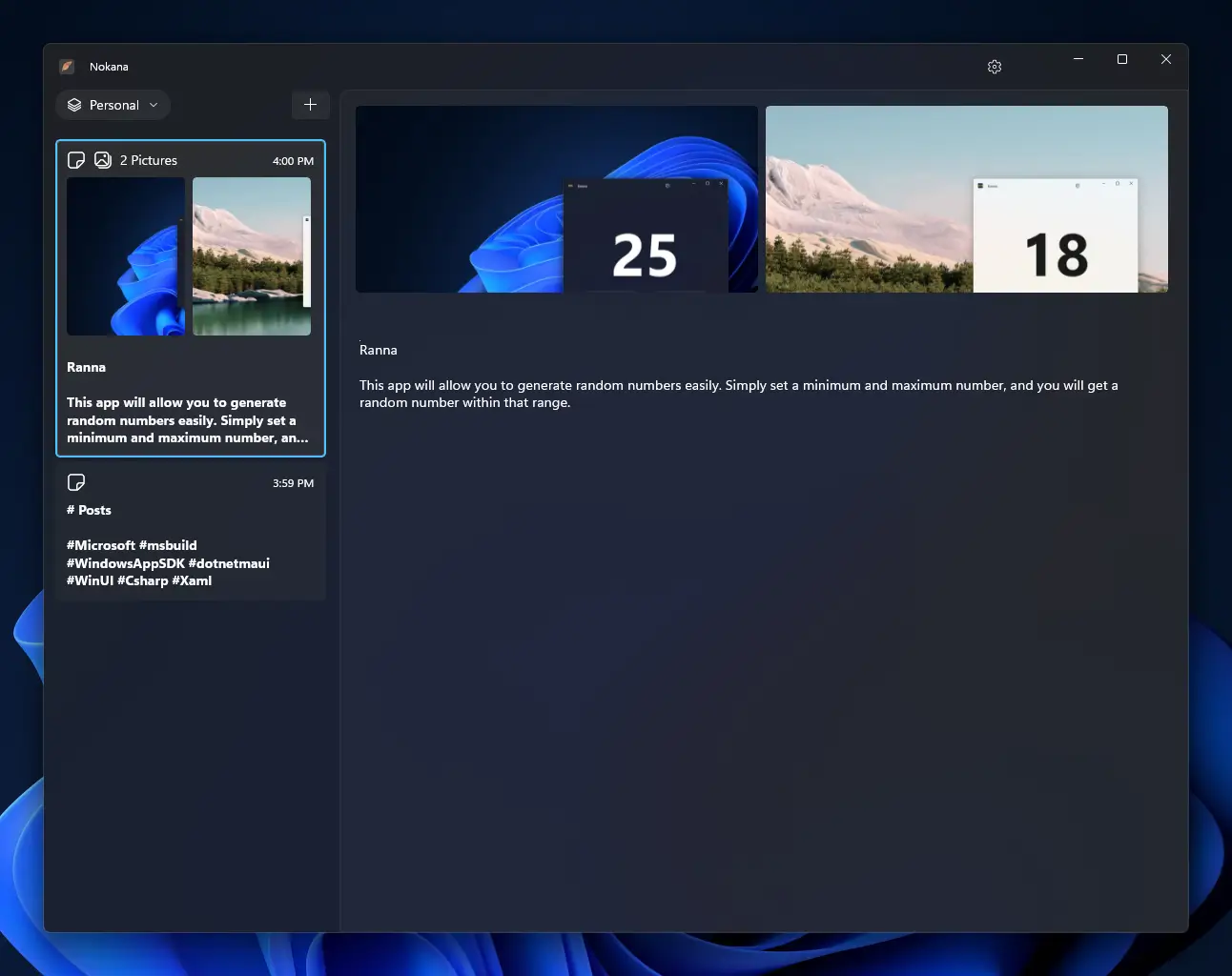Viewport: 1232px width, 976px height.
Task: Maximize the Nokana window
Action: (x=1122, y=59)
